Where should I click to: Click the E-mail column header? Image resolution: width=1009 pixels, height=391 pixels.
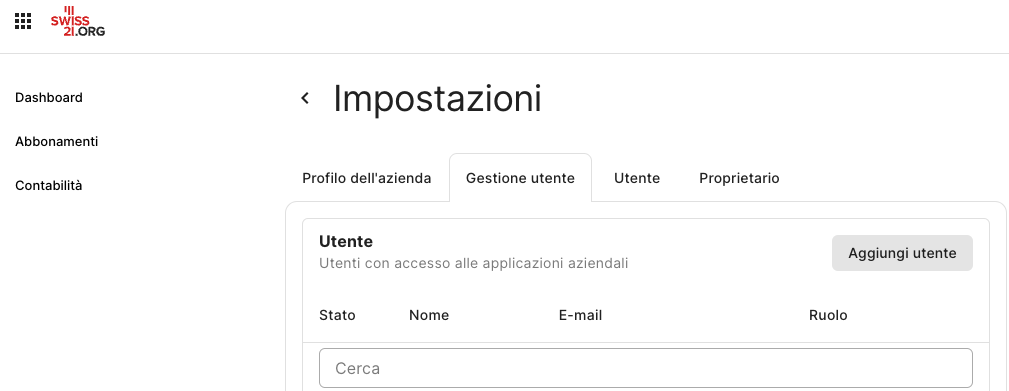tap(580, 315)
